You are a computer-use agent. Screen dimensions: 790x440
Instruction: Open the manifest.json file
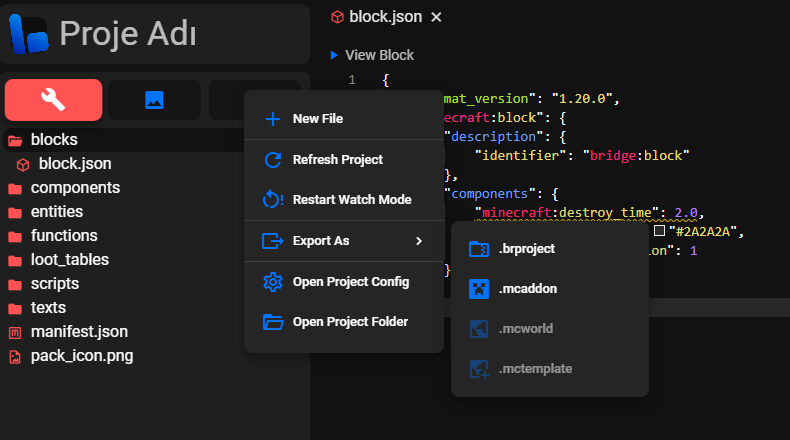click(79, 331)
